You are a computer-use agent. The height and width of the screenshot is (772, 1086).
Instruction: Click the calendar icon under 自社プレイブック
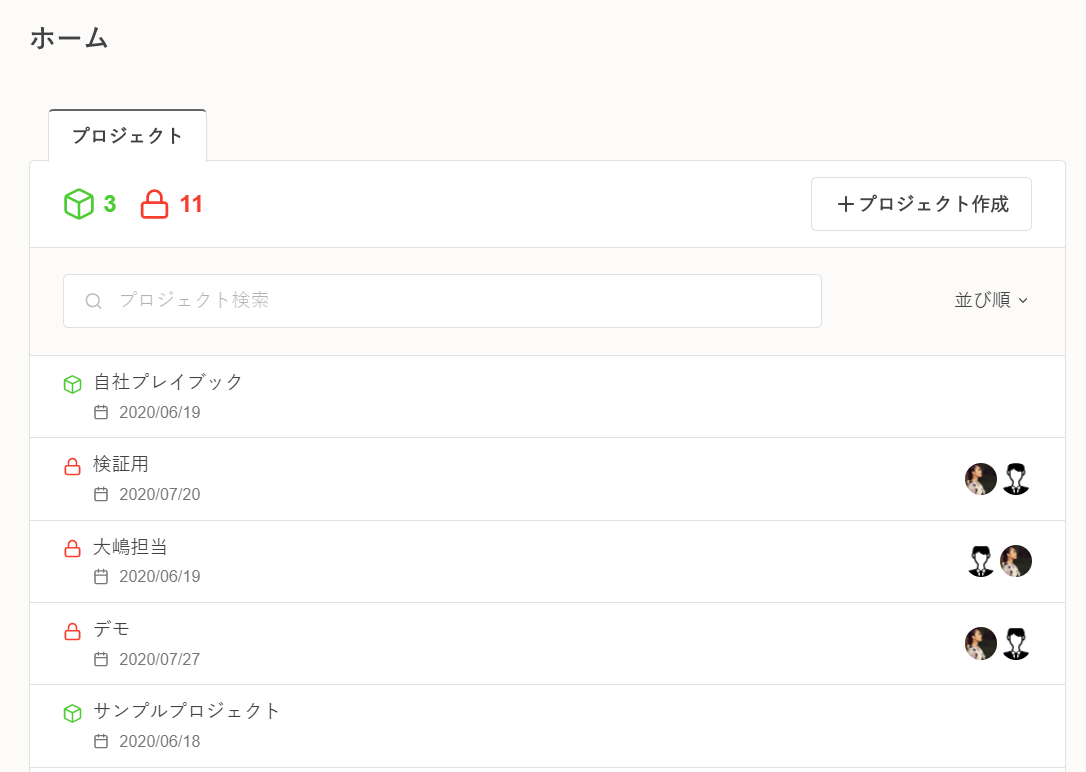pos(101,412)
